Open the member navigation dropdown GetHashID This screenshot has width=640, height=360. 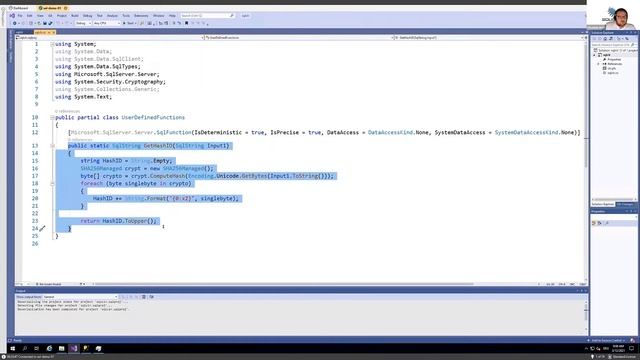[x=489, y=38]
